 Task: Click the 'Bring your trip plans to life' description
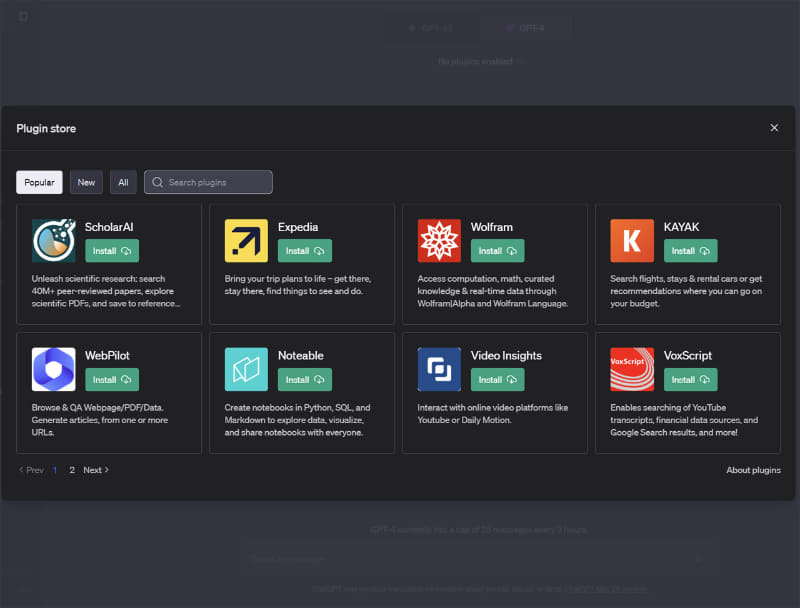[297, 285]
